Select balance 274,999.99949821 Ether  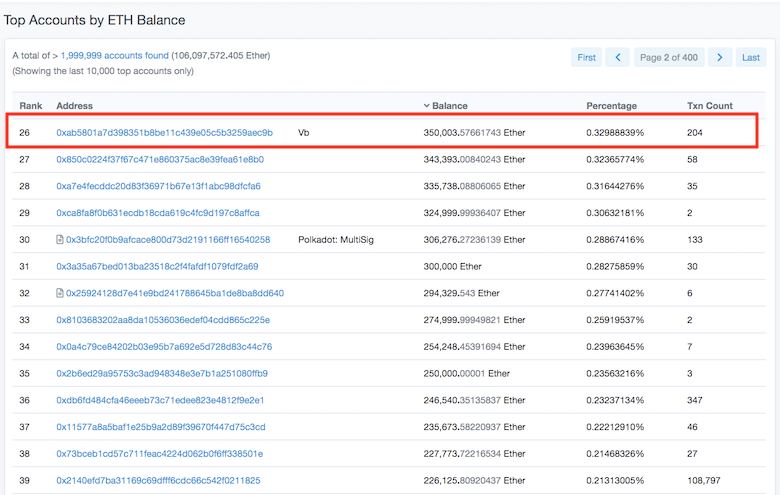(474, 320)
